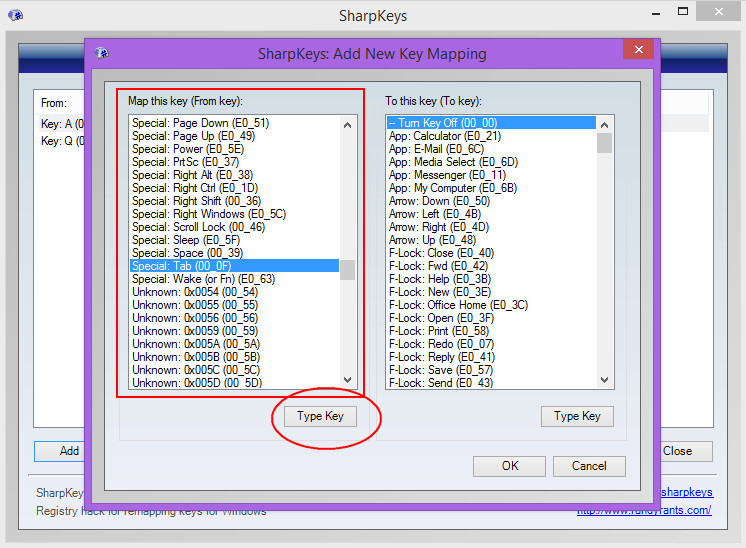Select Special: Tab (00_0F)

234,266
